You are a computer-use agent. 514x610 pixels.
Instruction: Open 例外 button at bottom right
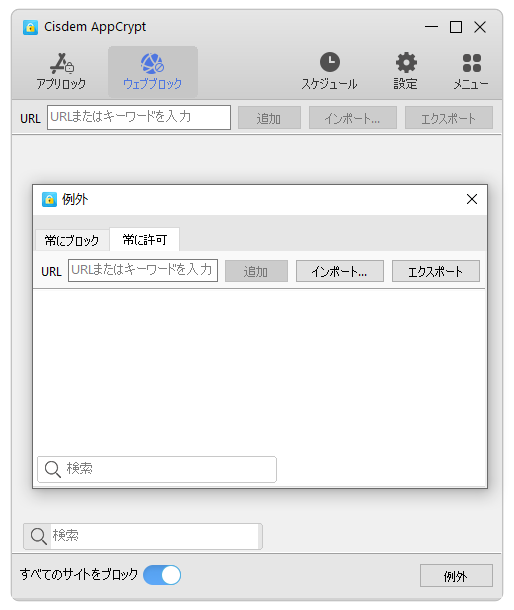click(456, 576)
